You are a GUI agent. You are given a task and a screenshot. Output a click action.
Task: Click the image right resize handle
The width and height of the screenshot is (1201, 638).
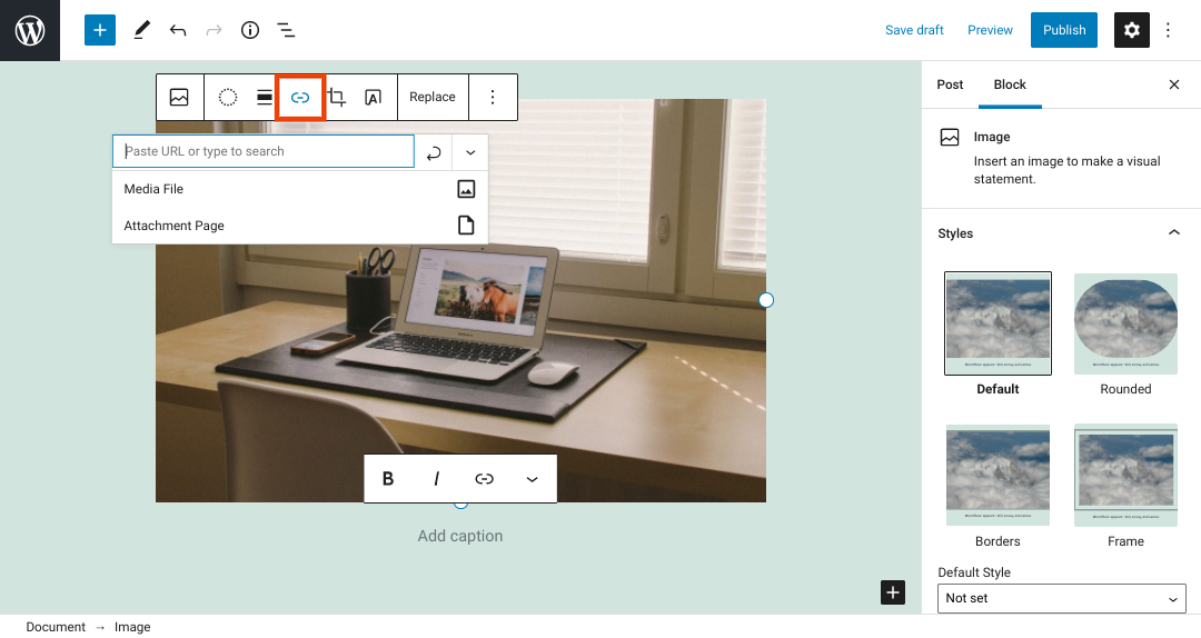pos(766,300)
